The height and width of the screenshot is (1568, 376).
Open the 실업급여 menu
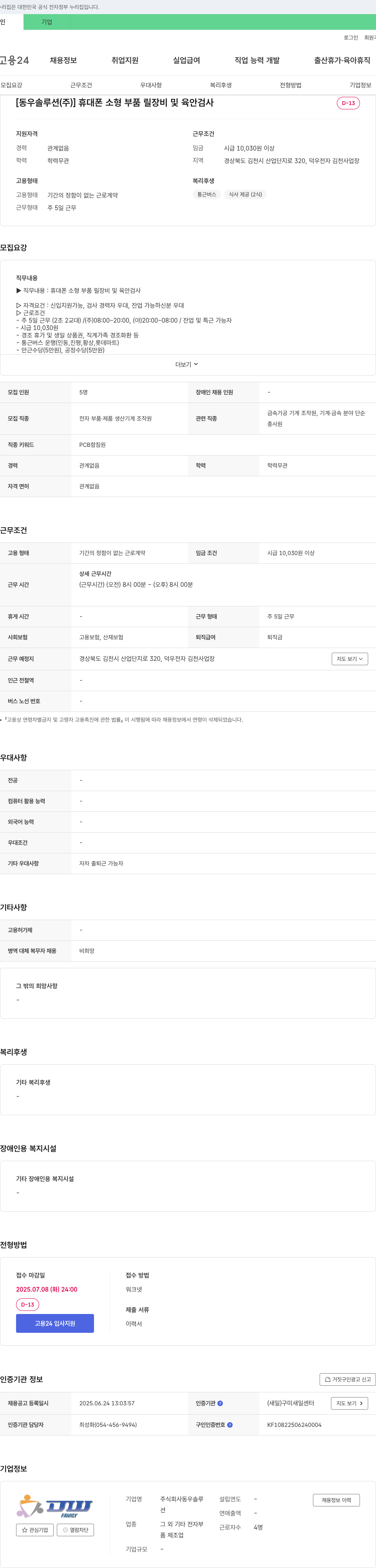click(x=186, y=60)
